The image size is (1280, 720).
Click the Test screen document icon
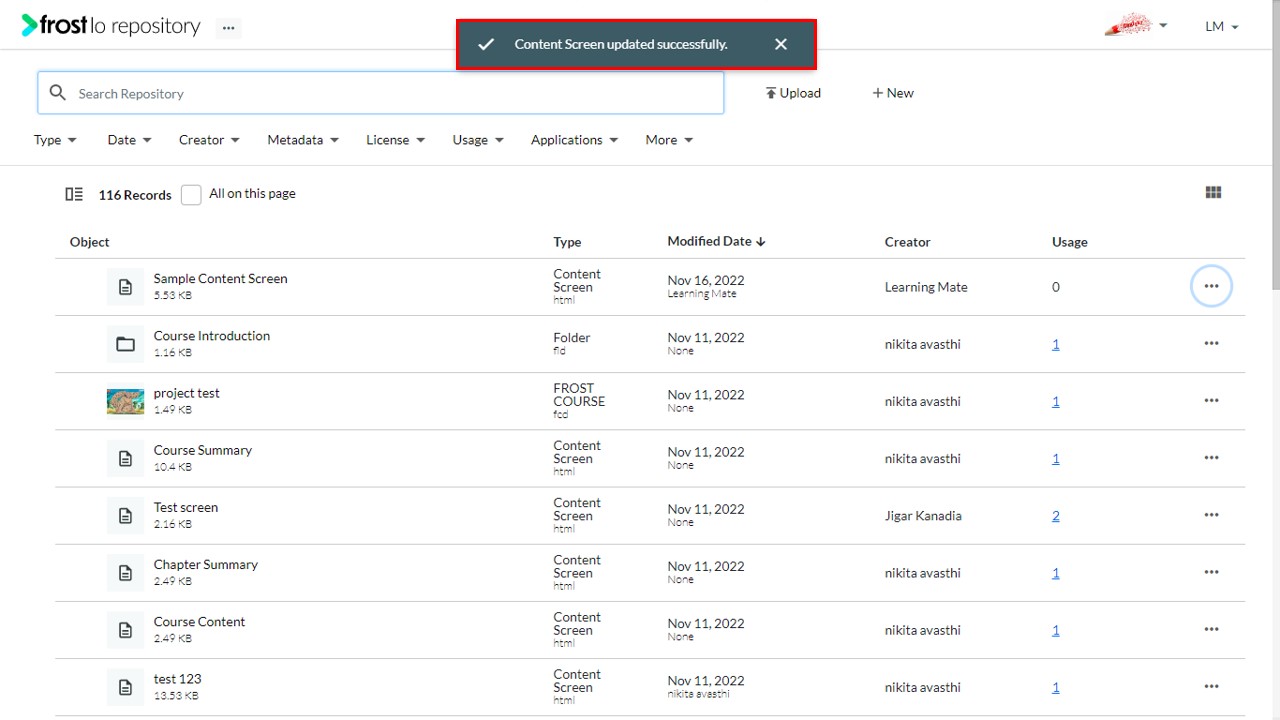[125, 515]
